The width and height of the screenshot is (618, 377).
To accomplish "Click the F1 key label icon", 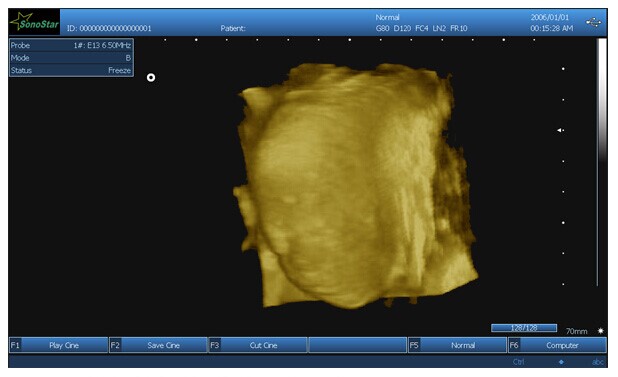I will (15, 345).
